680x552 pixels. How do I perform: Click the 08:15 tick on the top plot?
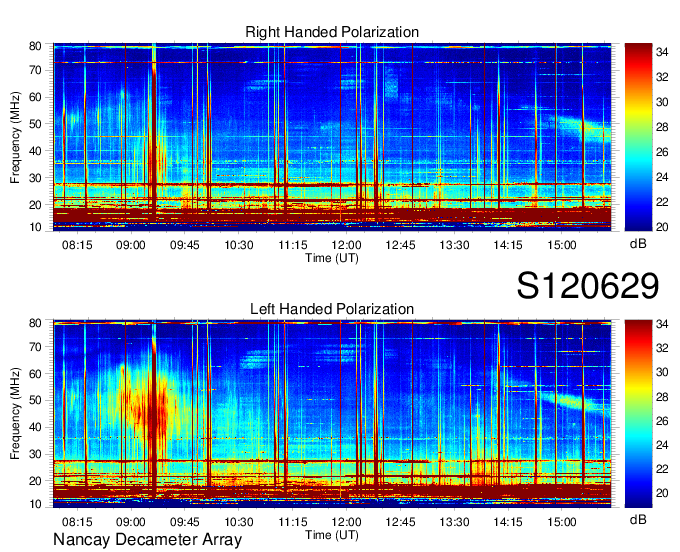[77, 245]
